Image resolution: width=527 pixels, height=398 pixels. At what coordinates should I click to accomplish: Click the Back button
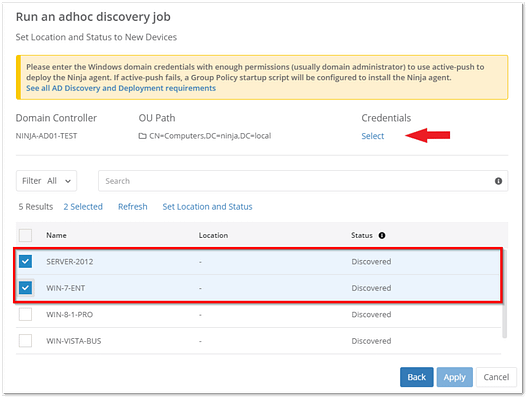[416, 377]
